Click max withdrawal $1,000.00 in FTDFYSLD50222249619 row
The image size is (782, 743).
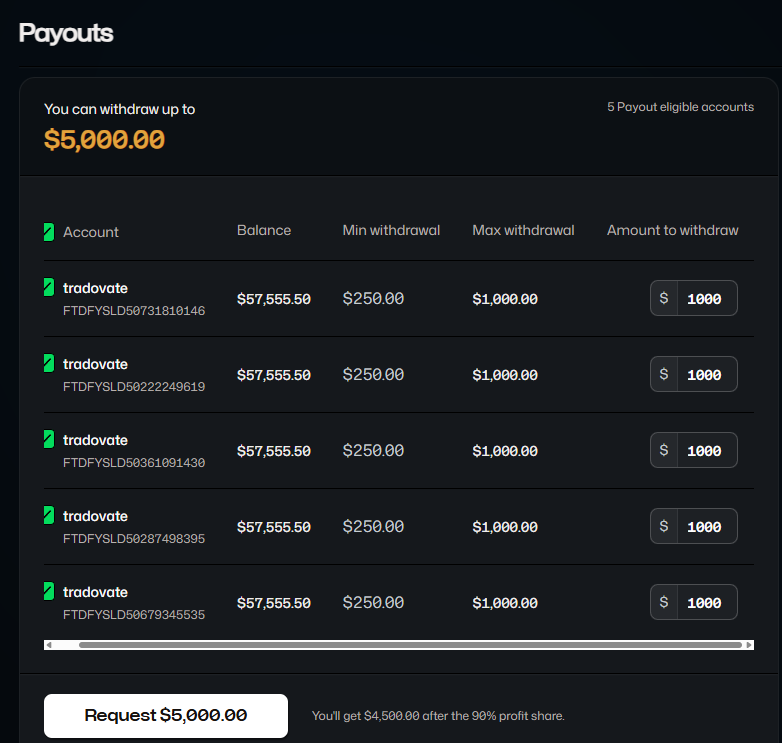pos(505,375)
